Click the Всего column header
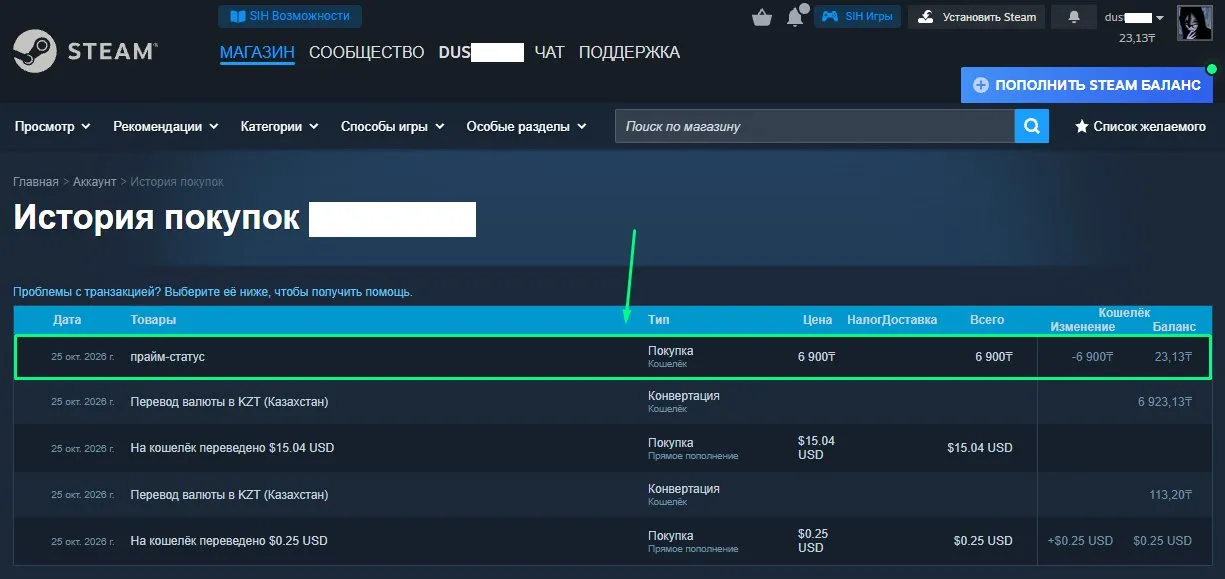Screen dimensions: 1225x579 (x=987, y=320)
